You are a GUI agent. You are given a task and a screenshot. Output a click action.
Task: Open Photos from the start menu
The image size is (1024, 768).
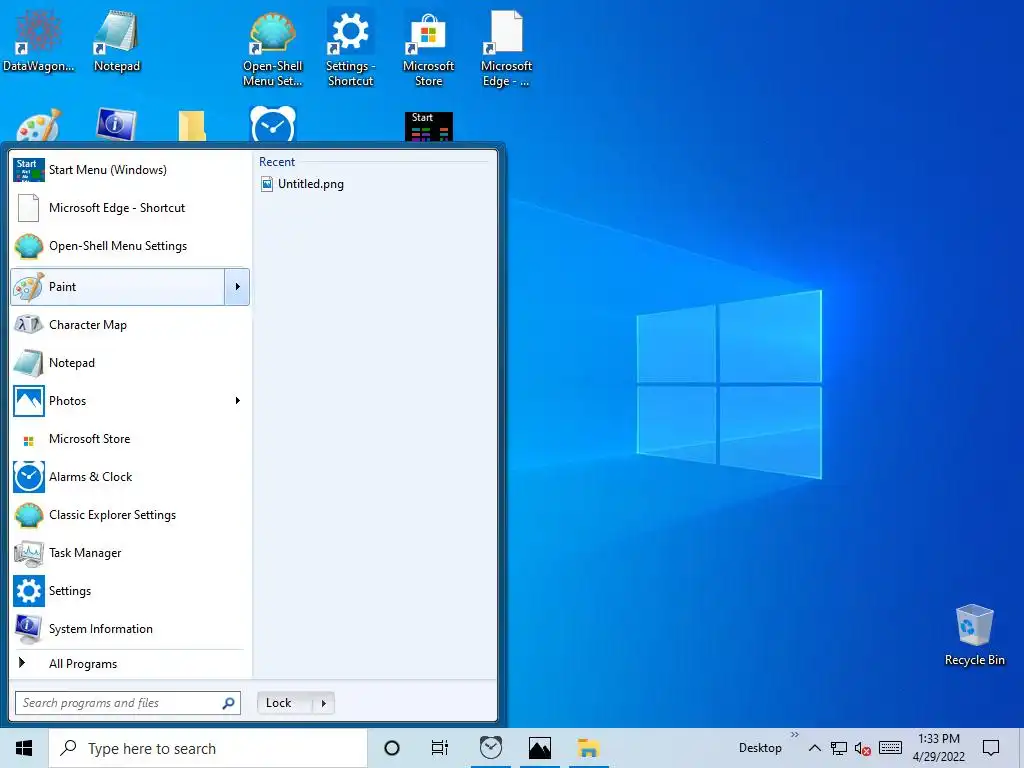(130, 400)
